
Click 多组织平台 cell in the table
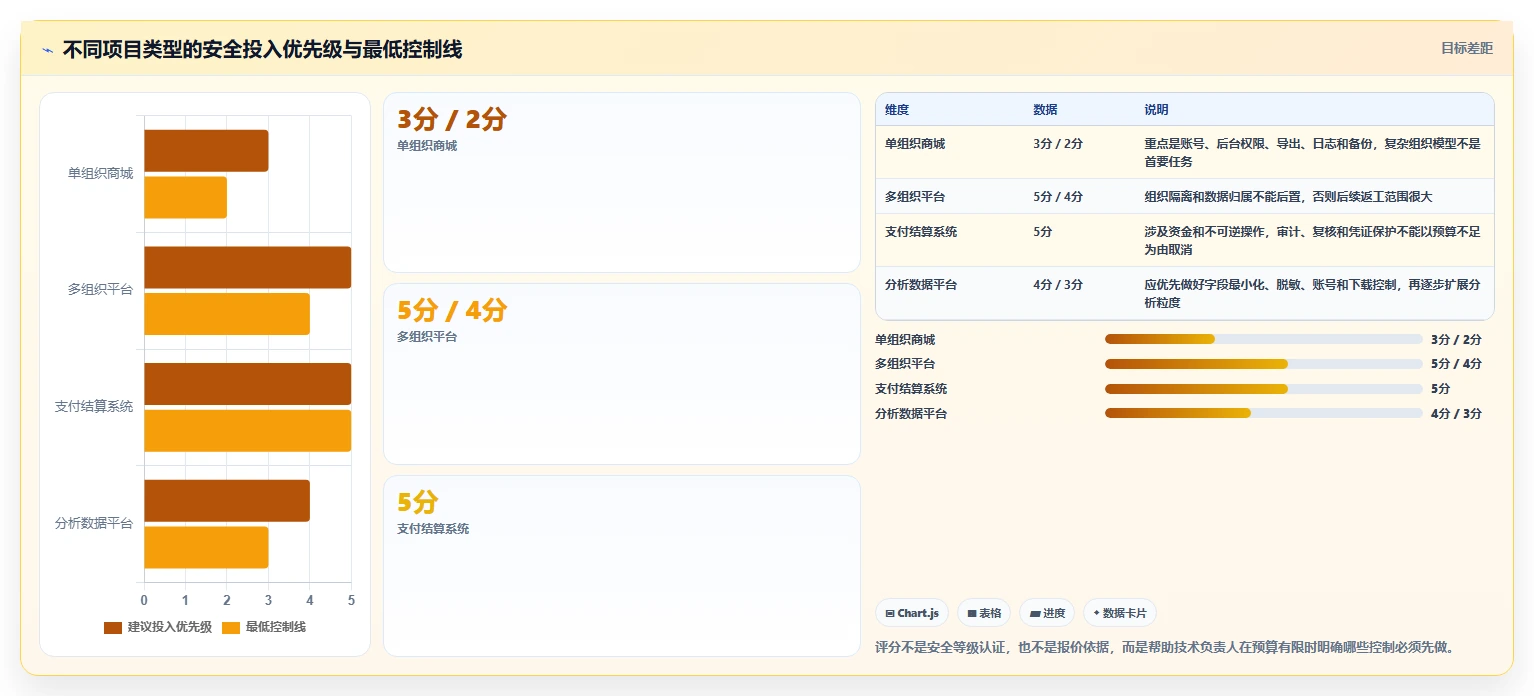tap(915, 197)
